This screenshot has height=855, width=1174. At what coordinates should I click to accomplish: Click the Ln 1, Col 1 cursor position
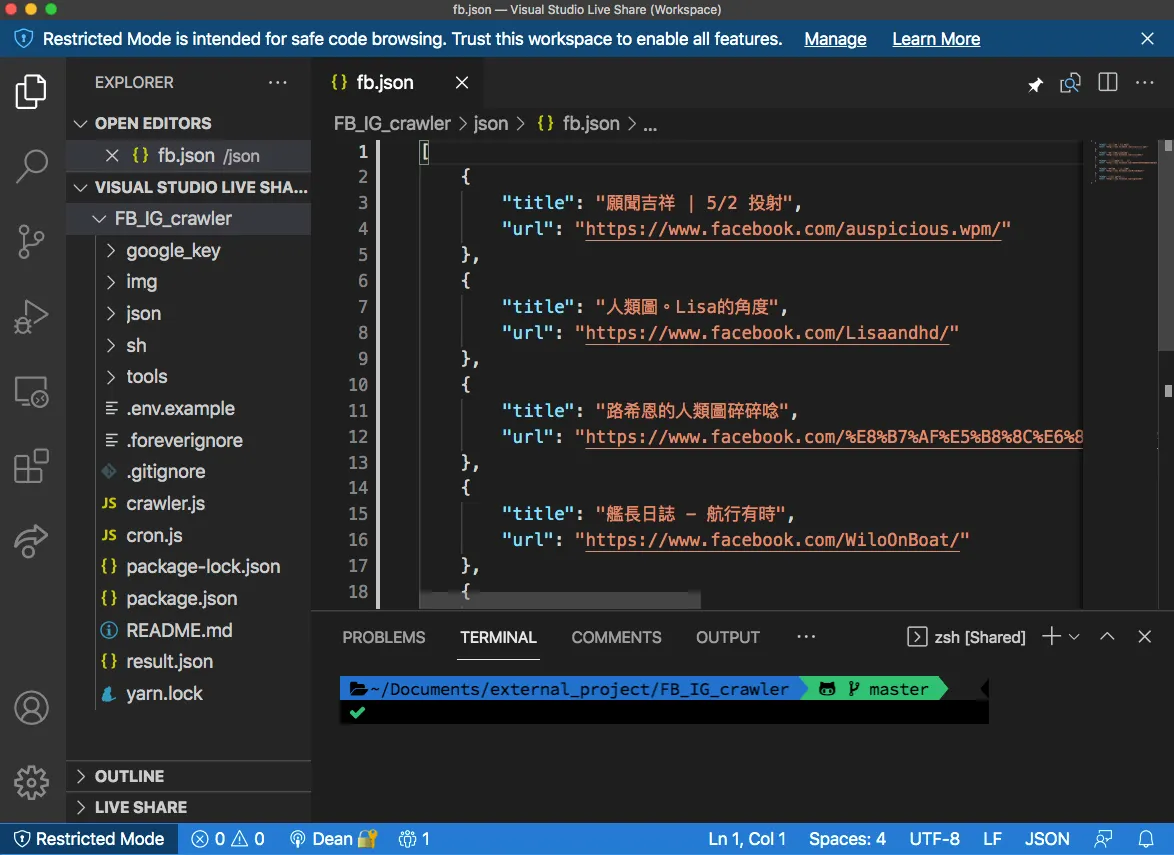[747, 839]
